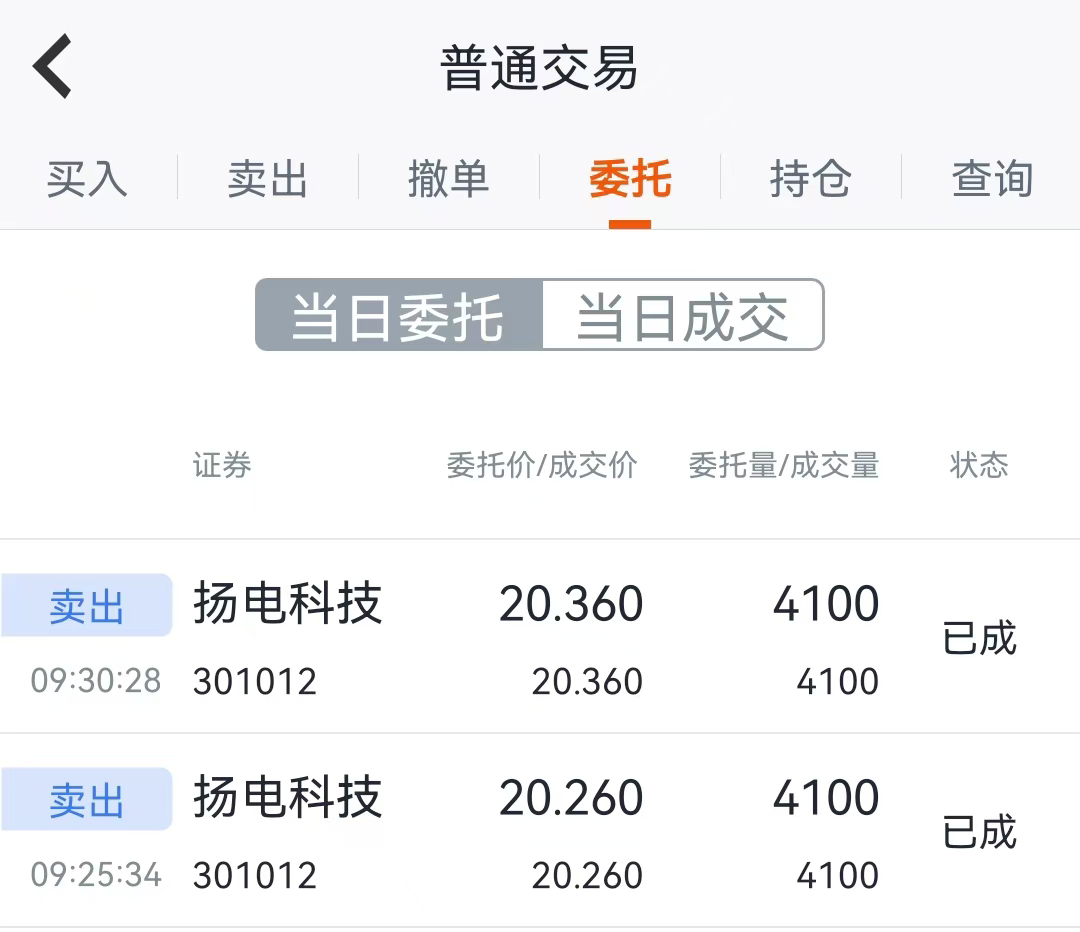This screenshot has height=932, width=1080.
Task: Click the 卖出 badge at 09:25:34
Action: point(87,799)
